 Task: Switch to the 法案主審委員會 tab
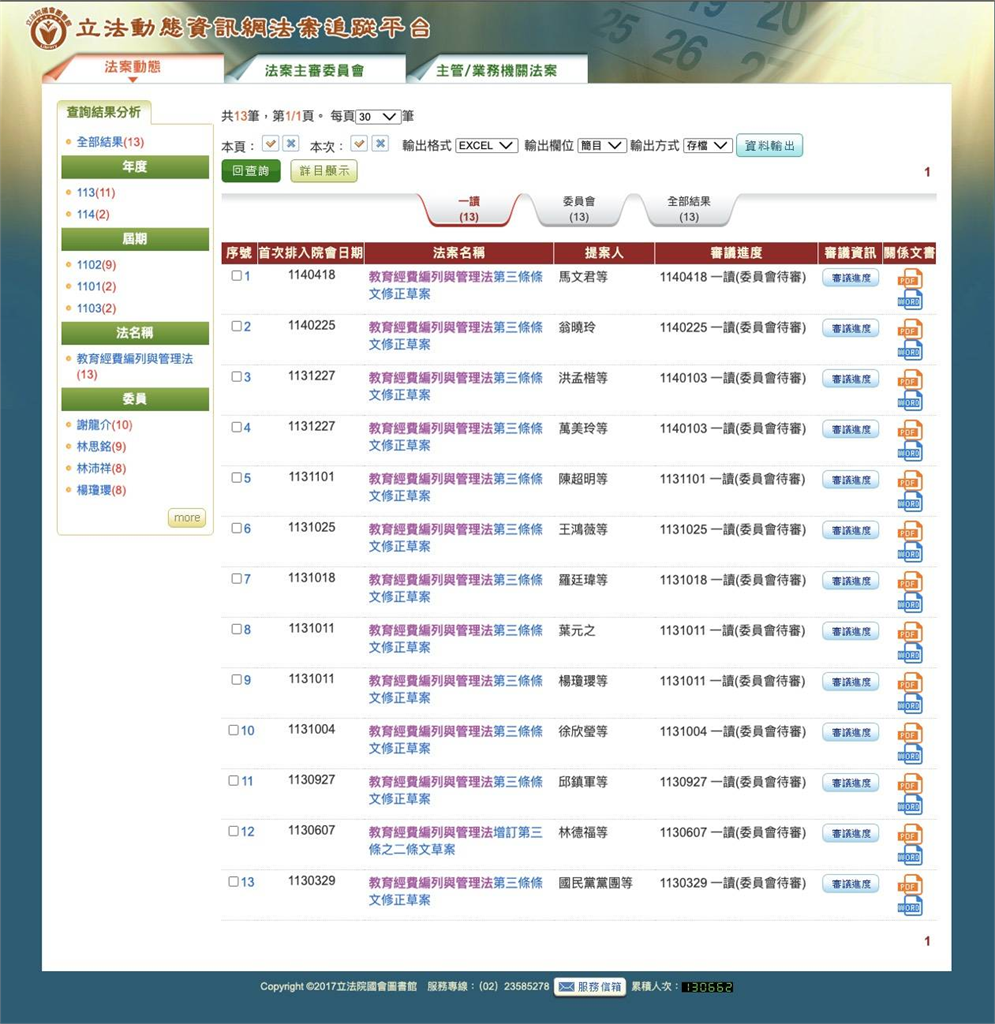coord(314,71)
